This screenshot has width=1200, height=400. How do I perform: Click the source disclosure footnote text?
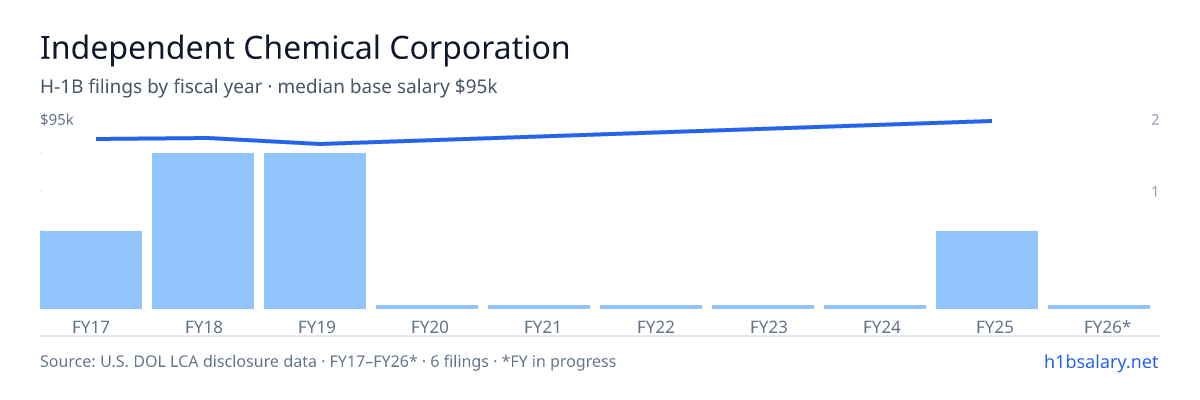pyautogui.click(x=328, y=361)
